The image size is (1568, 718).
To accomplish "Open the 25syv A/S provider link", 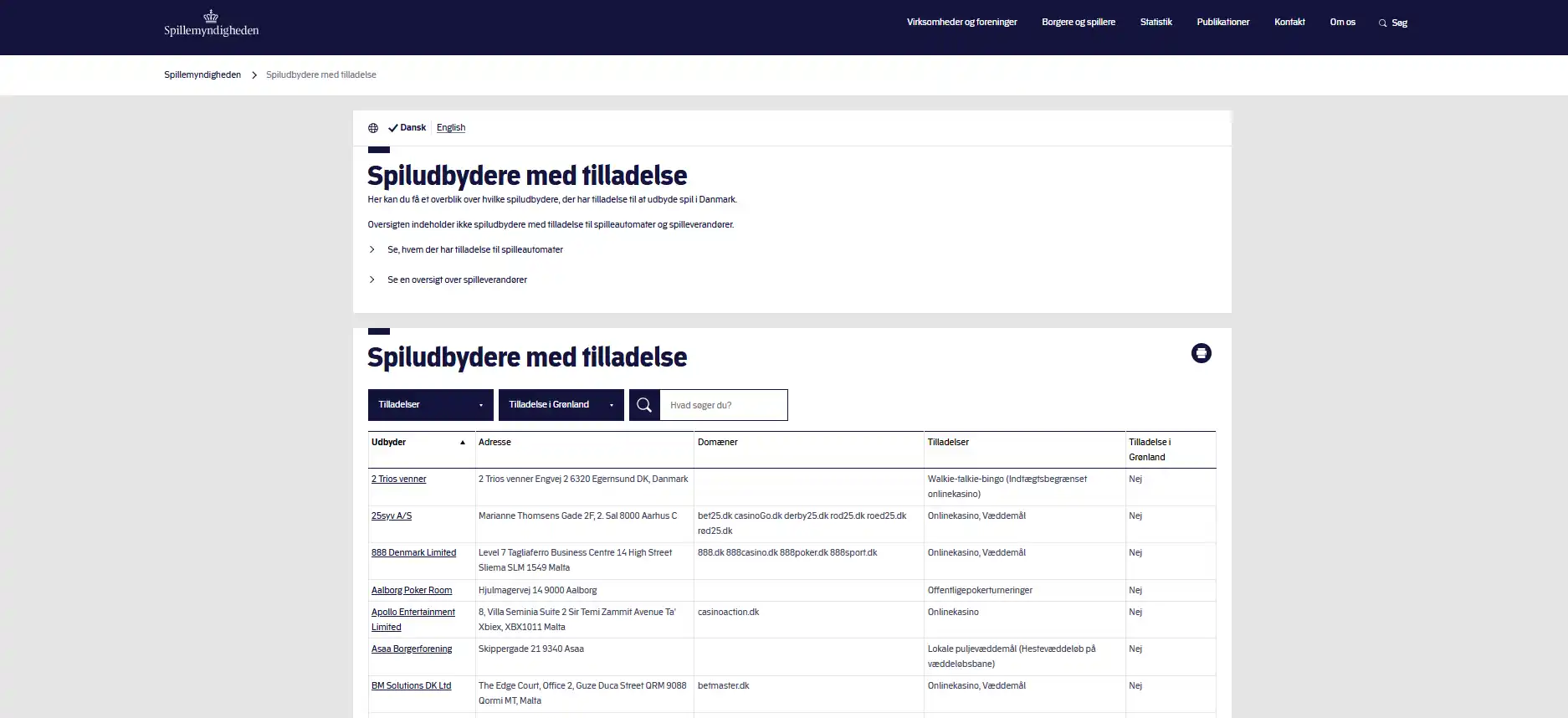I will coord(392,515).
